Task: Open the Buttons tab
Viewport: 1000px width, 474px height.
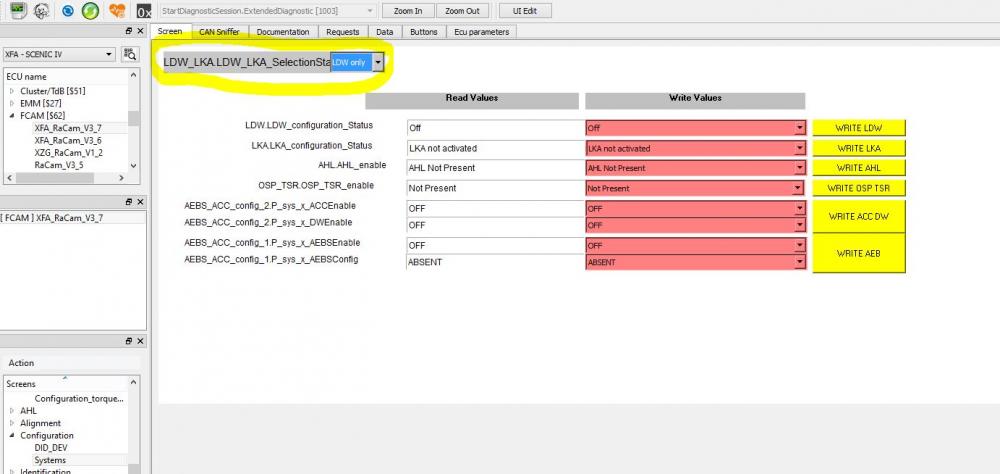Action: point(423,32)
